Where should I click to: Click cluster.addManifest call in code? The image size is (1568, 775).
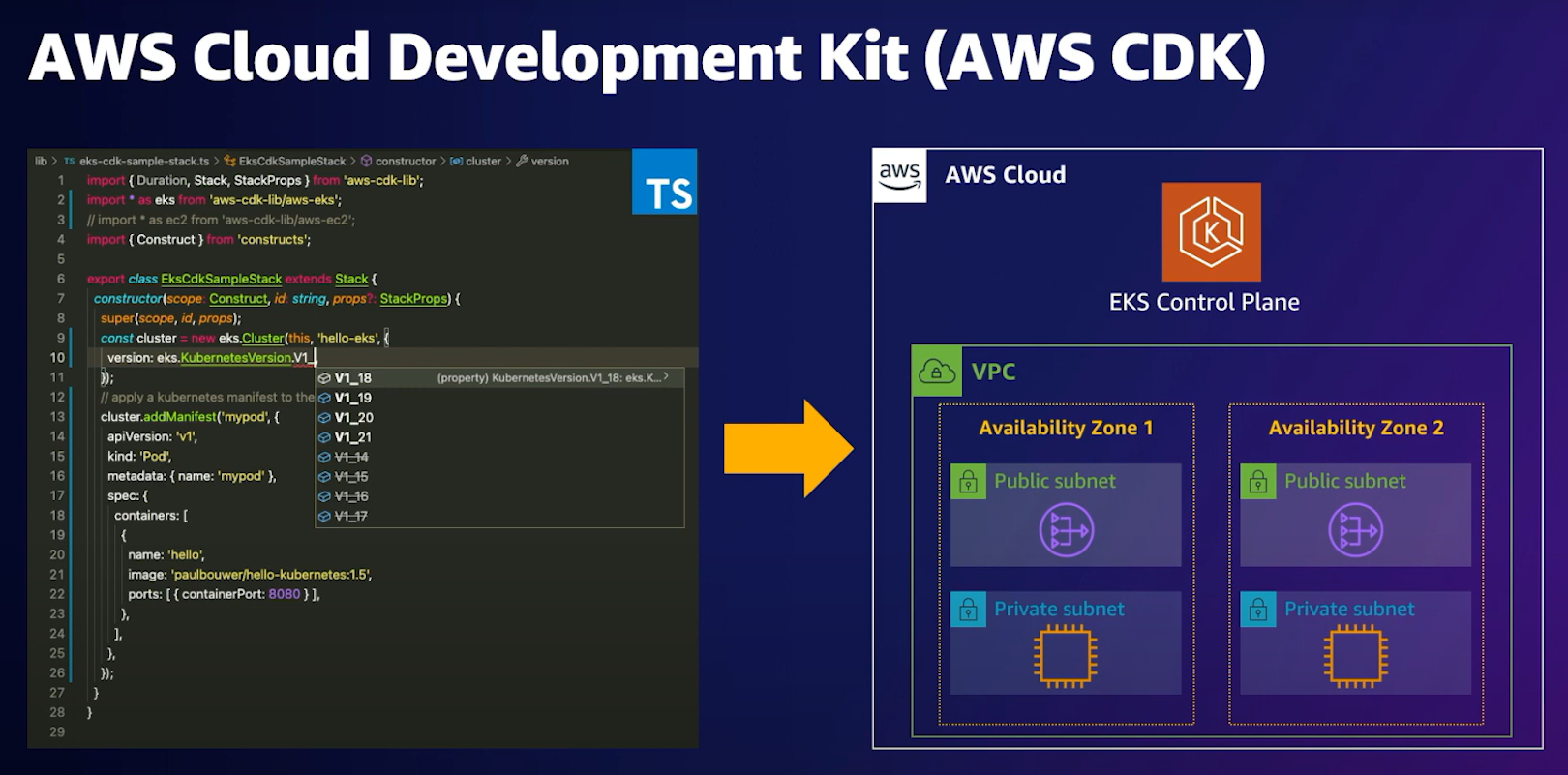(159, 417)
